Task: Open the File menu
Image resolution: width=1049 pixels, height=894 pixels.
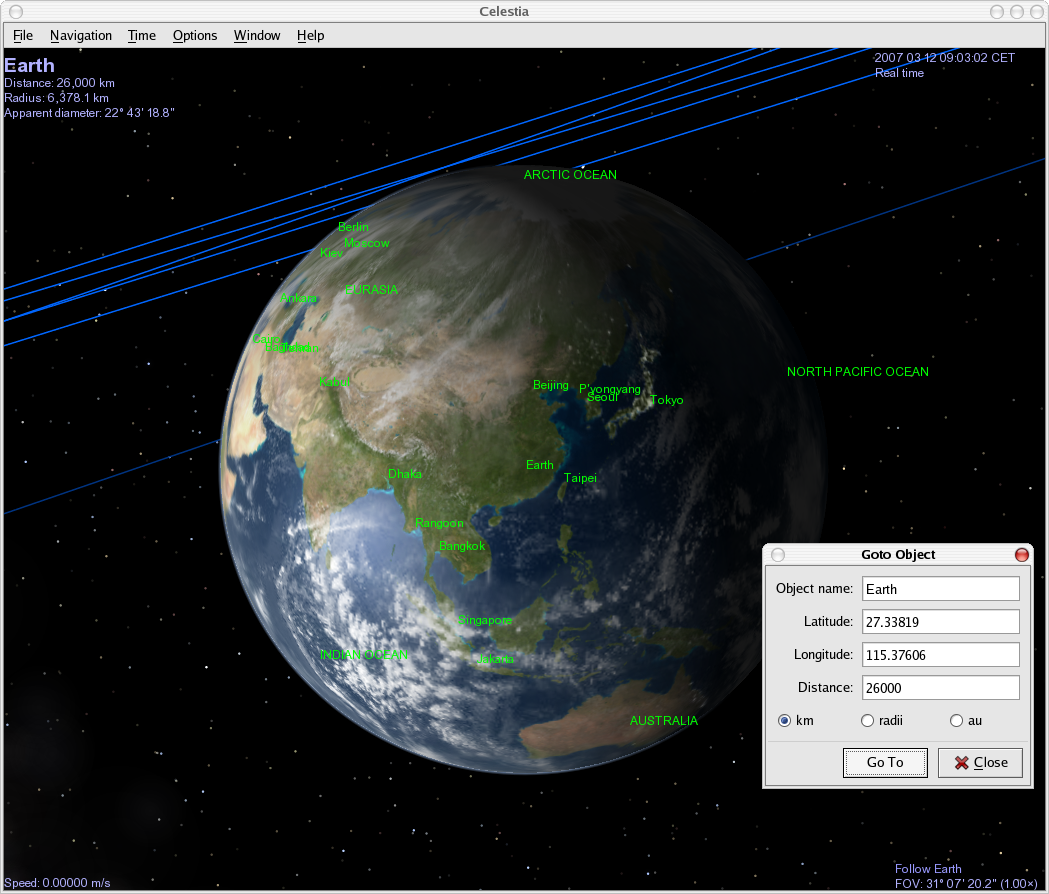Action: (x=23, y=35)
